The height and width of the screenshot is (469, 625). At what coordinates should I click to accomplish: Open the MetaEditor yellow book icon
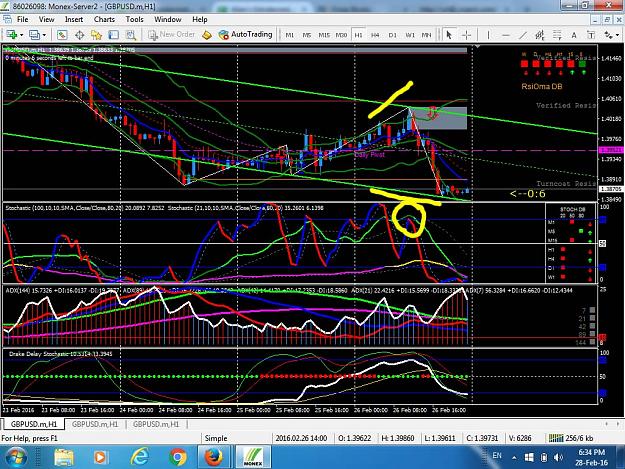click(x=206, y=35)
